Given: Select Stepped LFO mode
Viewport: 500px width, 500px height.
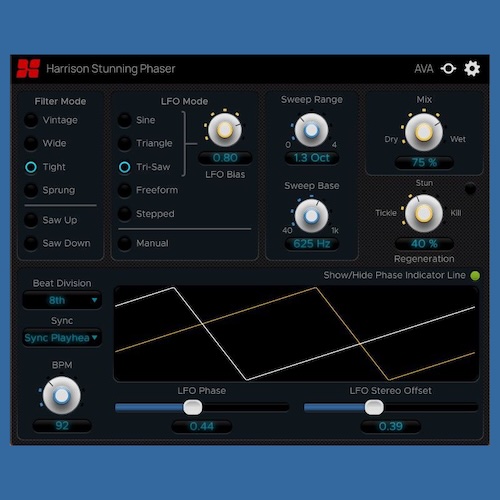Looking at the screenshot, I should tap(125, 214).
